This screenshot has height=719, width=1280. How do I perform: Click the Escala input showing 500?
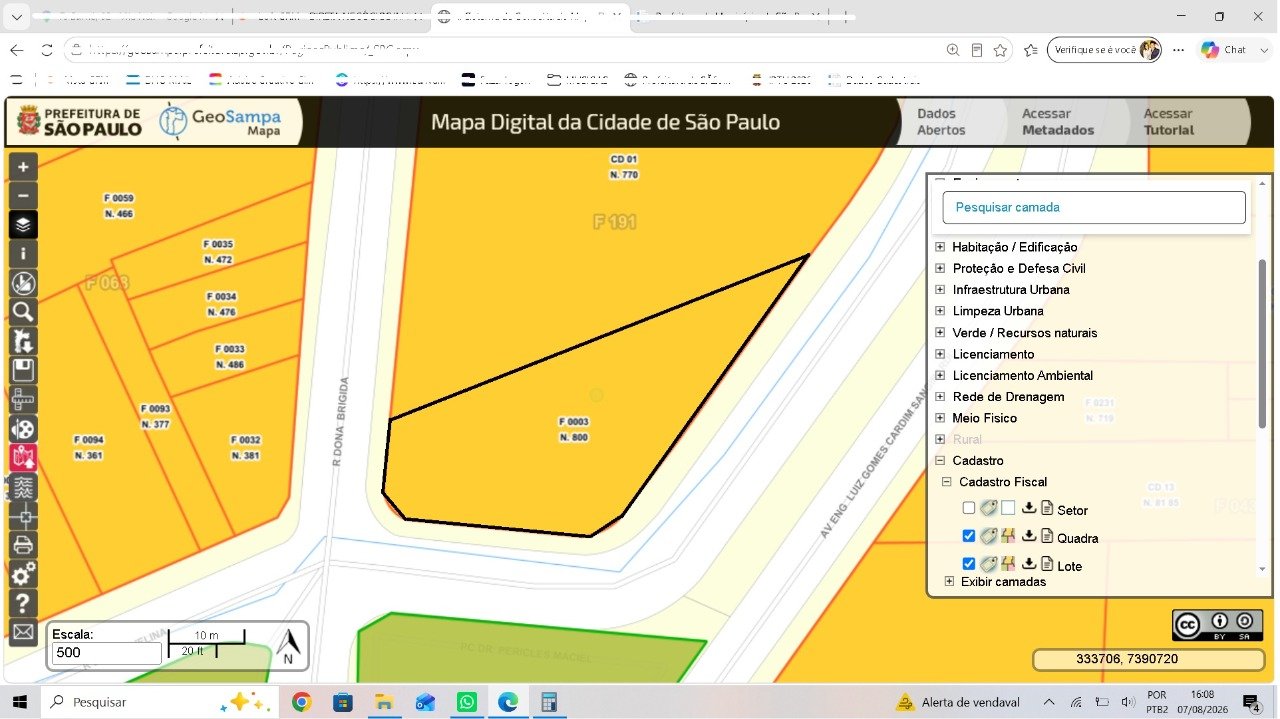[x=107, y=653]
